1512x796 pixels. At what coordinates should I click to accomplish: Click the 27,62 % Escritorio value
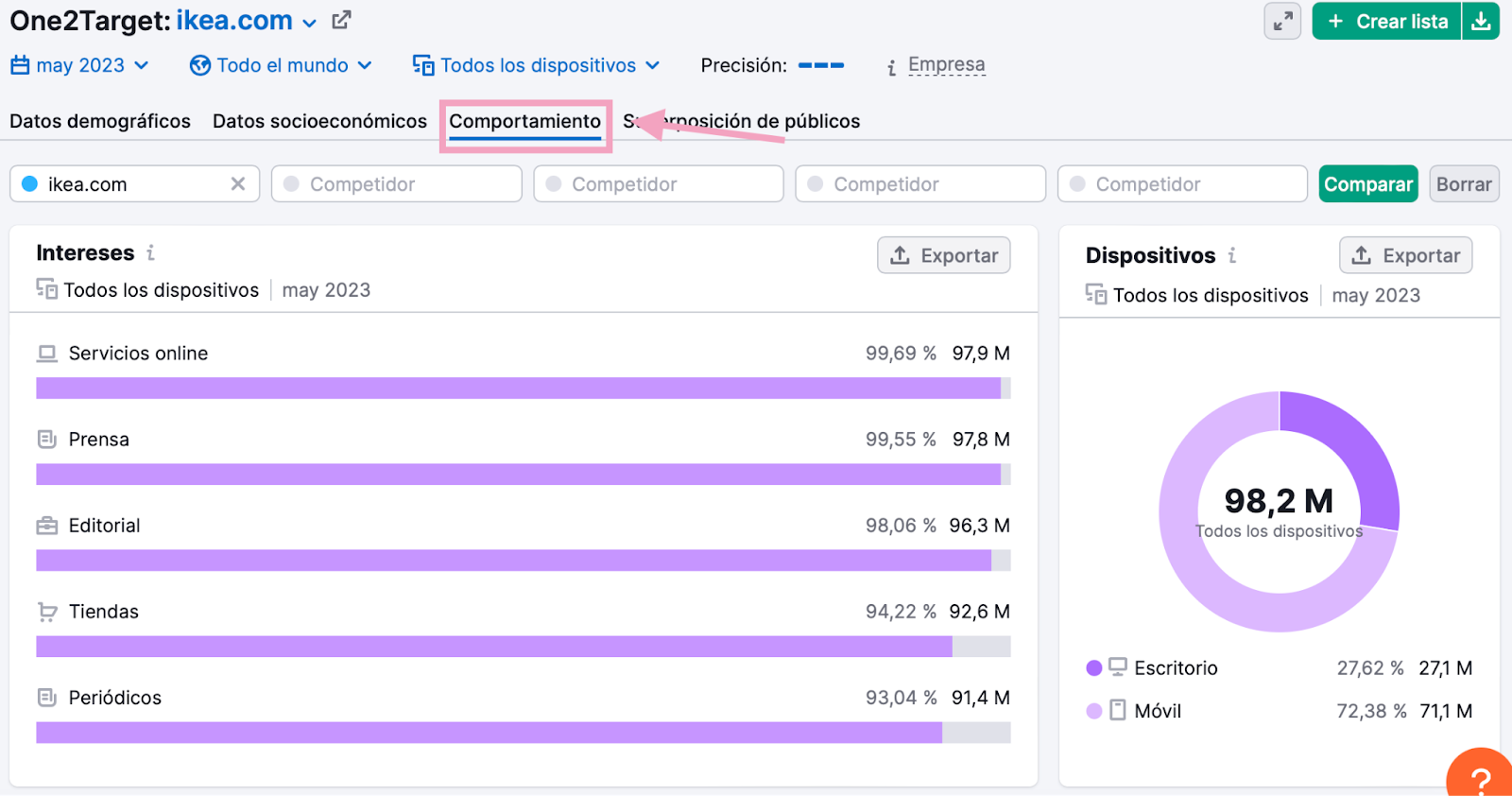1370,668
